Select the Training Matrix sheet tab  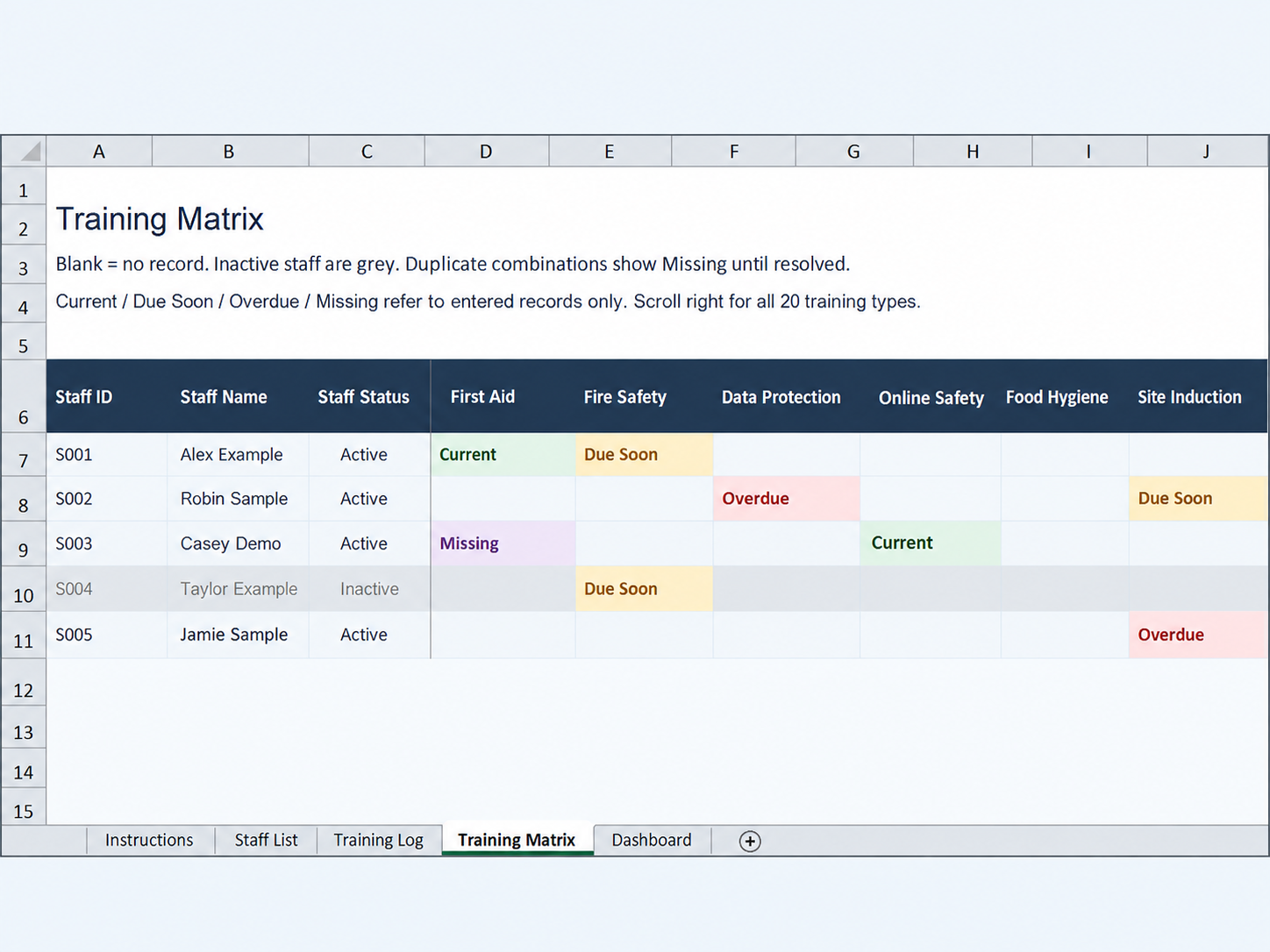pyautogui.click(x=517, y=840)
